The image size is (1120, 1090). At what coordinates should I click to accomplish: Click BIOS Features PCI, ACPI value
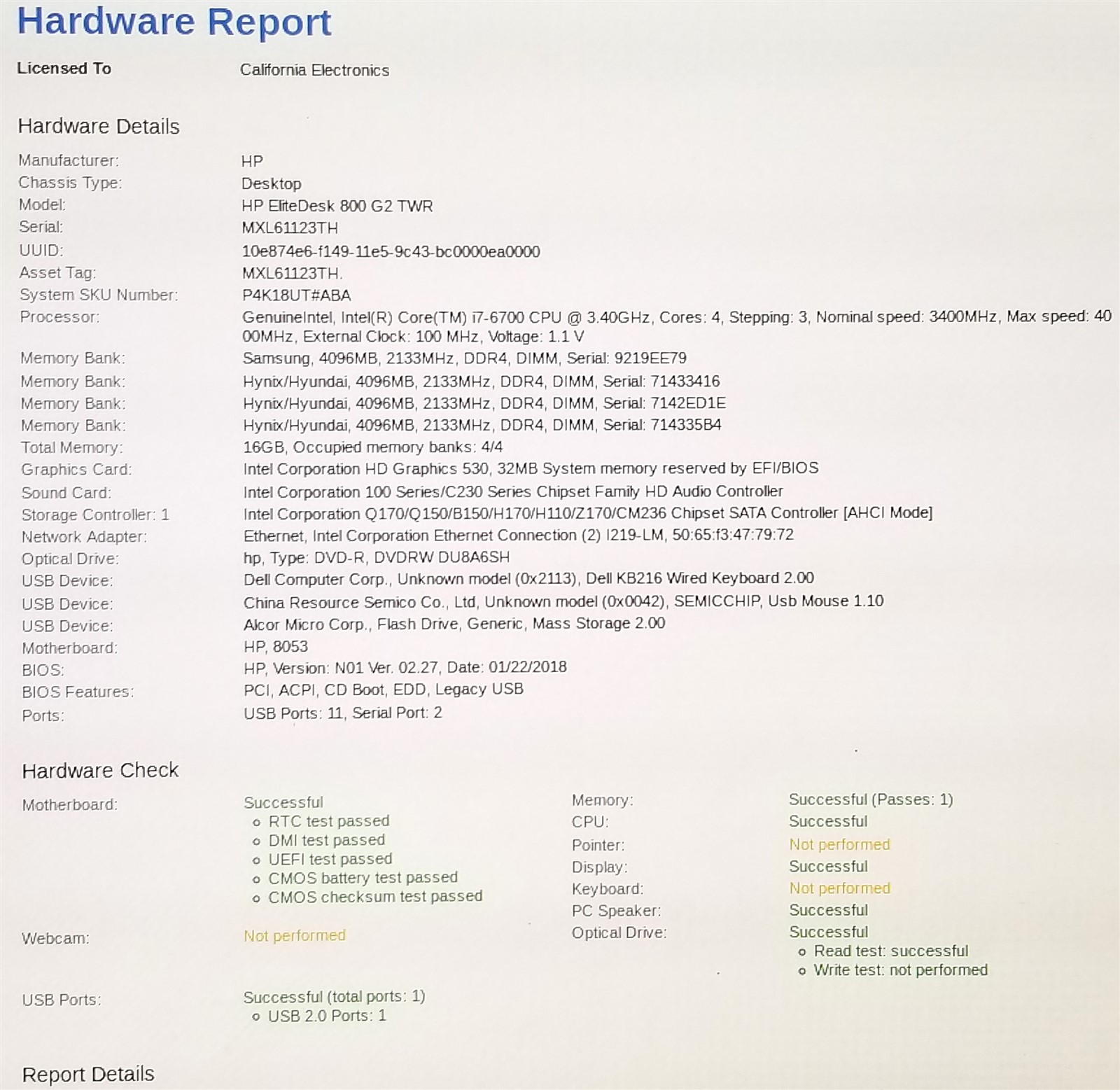point(384,690)
